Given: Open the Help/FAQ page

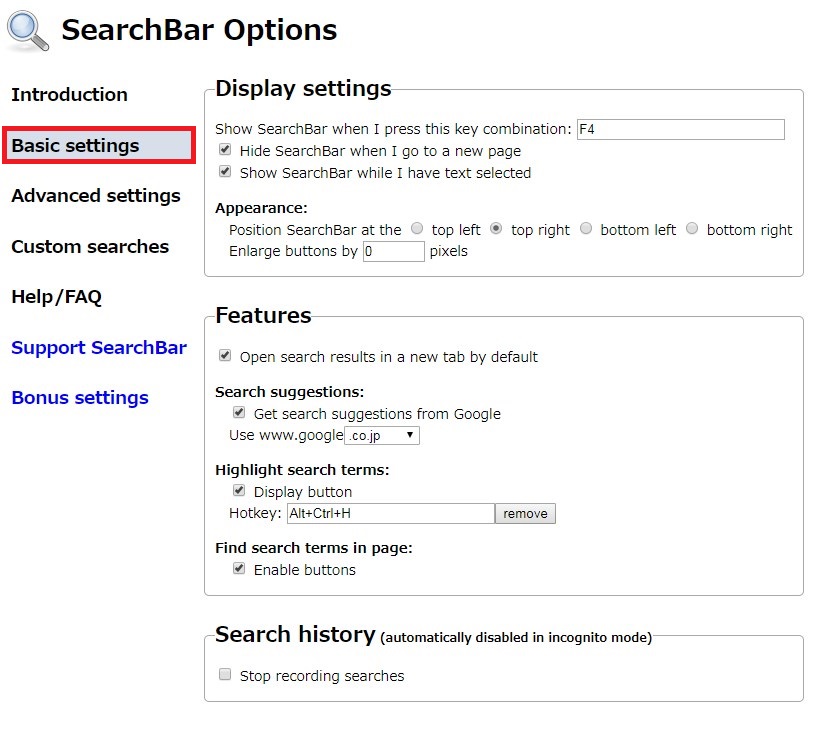Looking at the screenshot, I should pyautogui.click(x=57, y=297).
